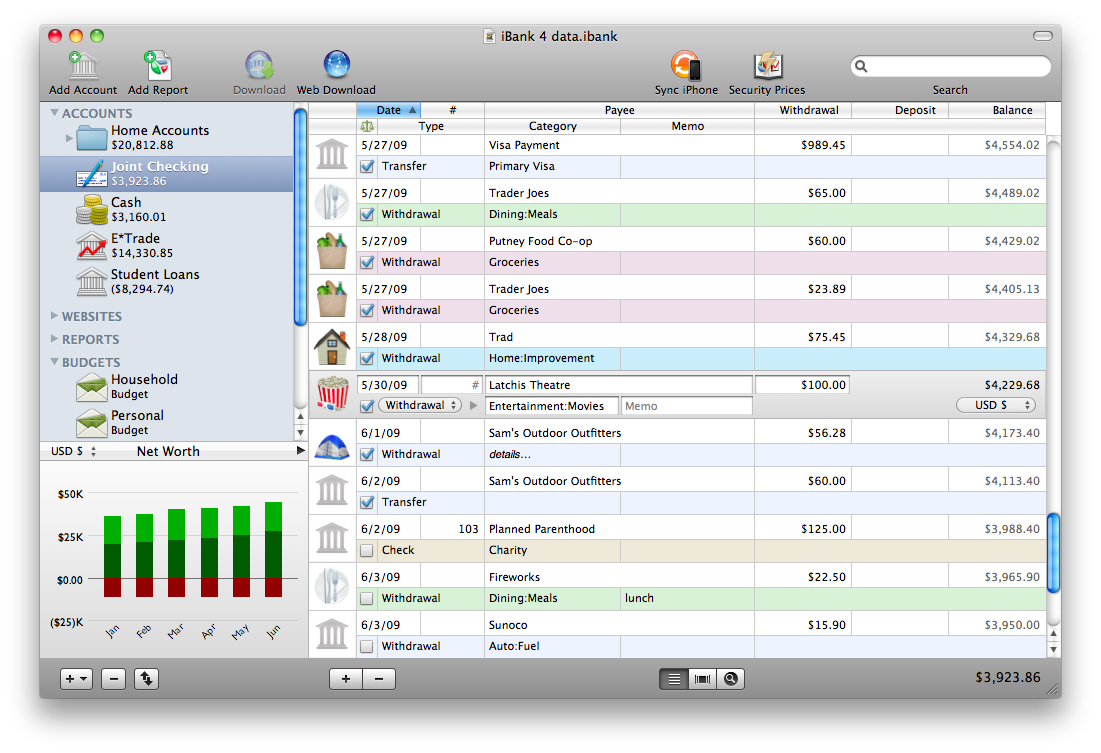Add a new transaction with plus button
This screenshot has width=1101, height=753.
[x=346, y=679]
